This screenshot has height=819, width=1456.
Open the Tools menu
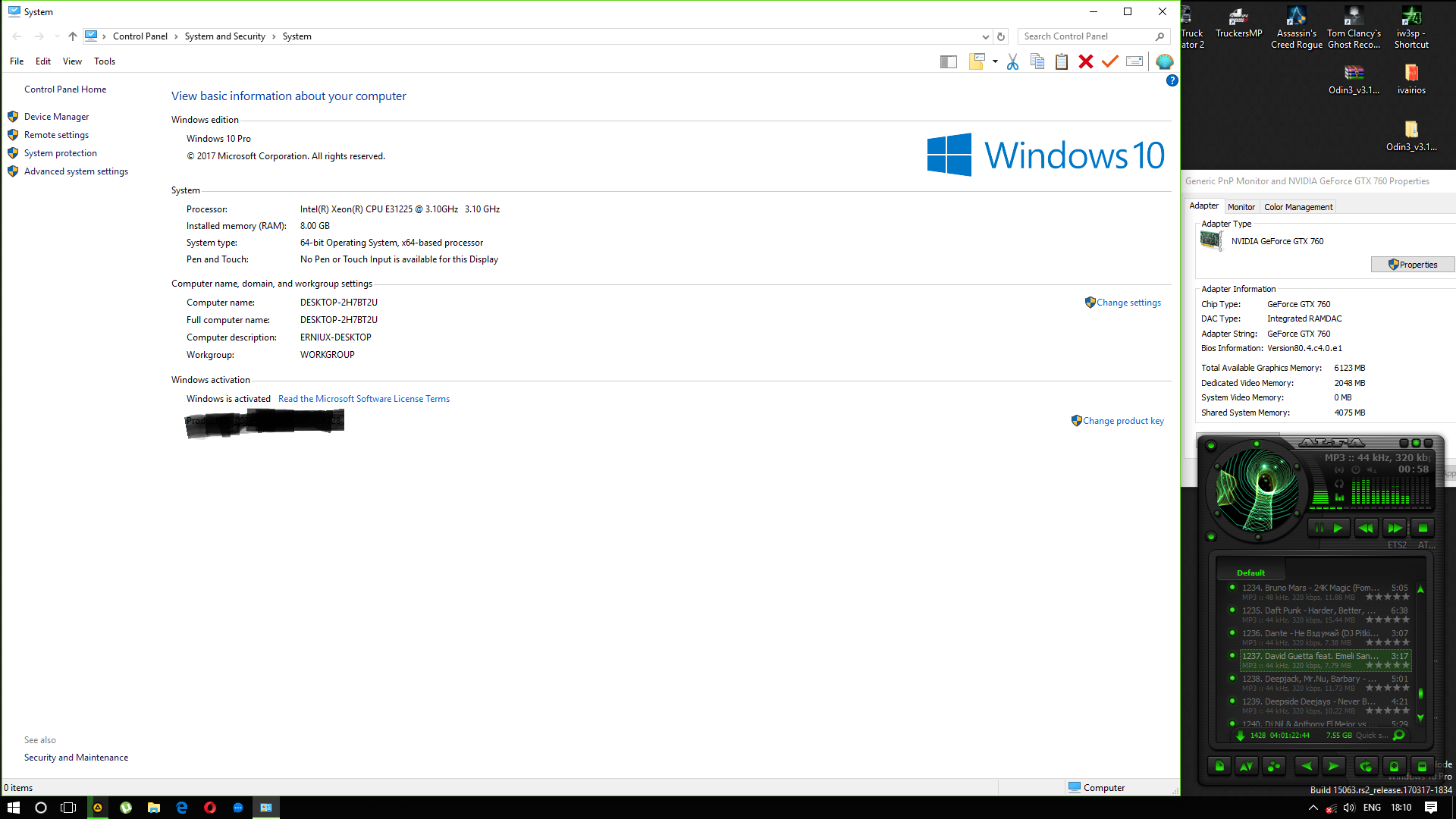point(105,61)
